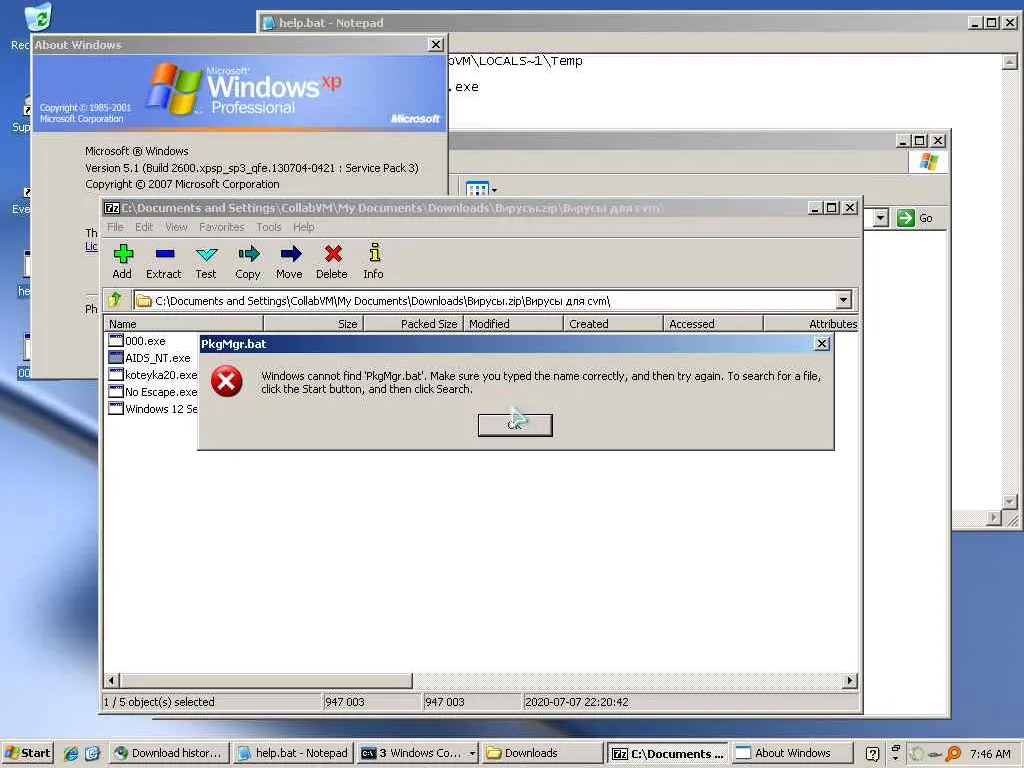Open the Edit menu in 7-Zip
The height and width of the screenshot is (768, 1024).
144,227
